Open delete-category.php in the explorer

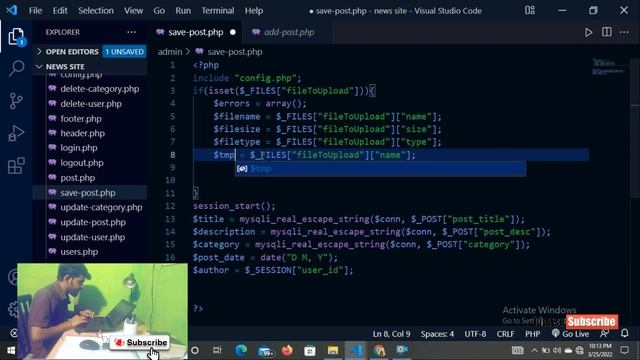coord(99,89)
